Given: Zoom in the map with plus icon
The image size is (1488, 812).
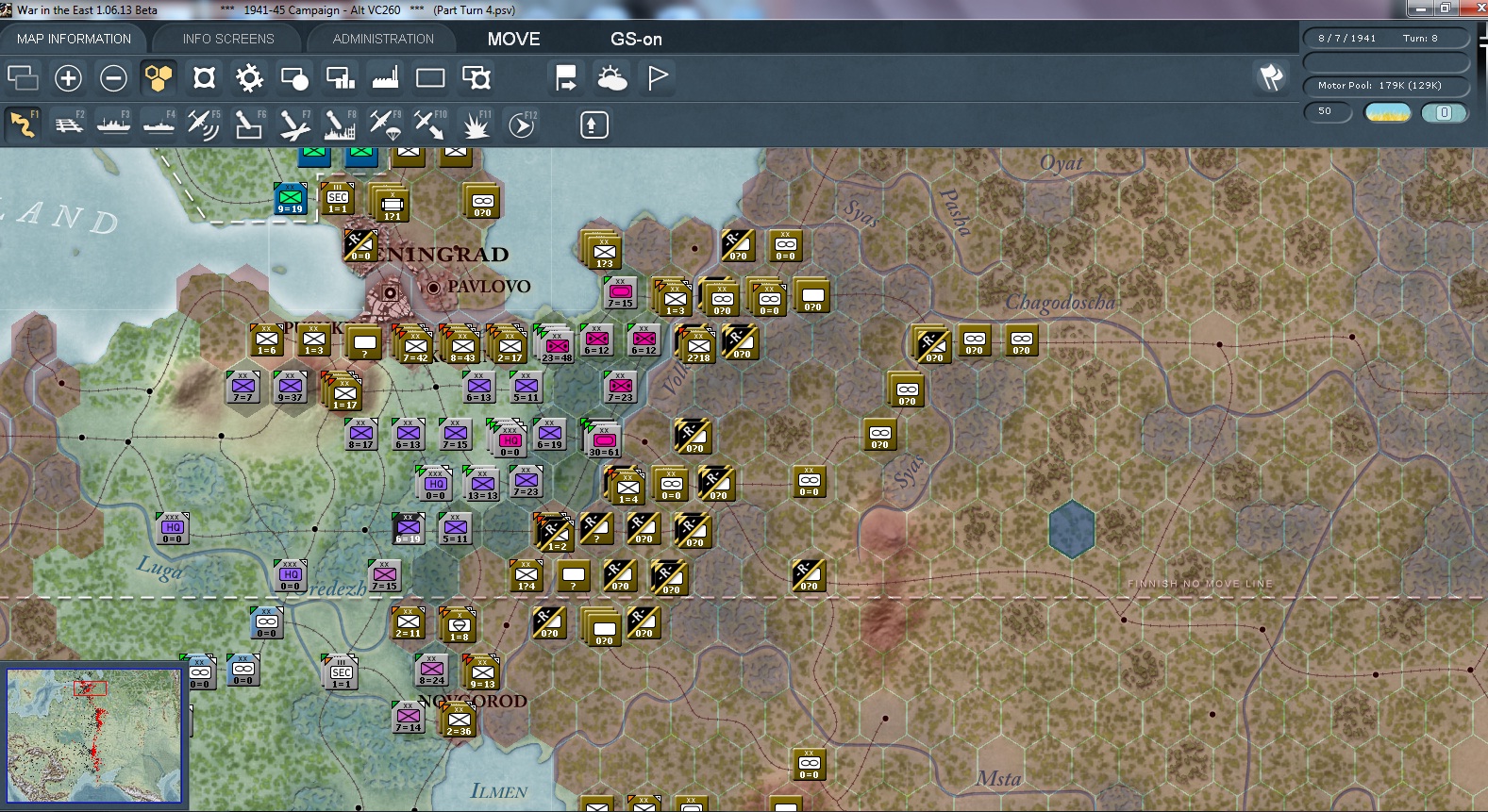Looking at the screenshot, I should pyautogui.click(x=68, y=77).
